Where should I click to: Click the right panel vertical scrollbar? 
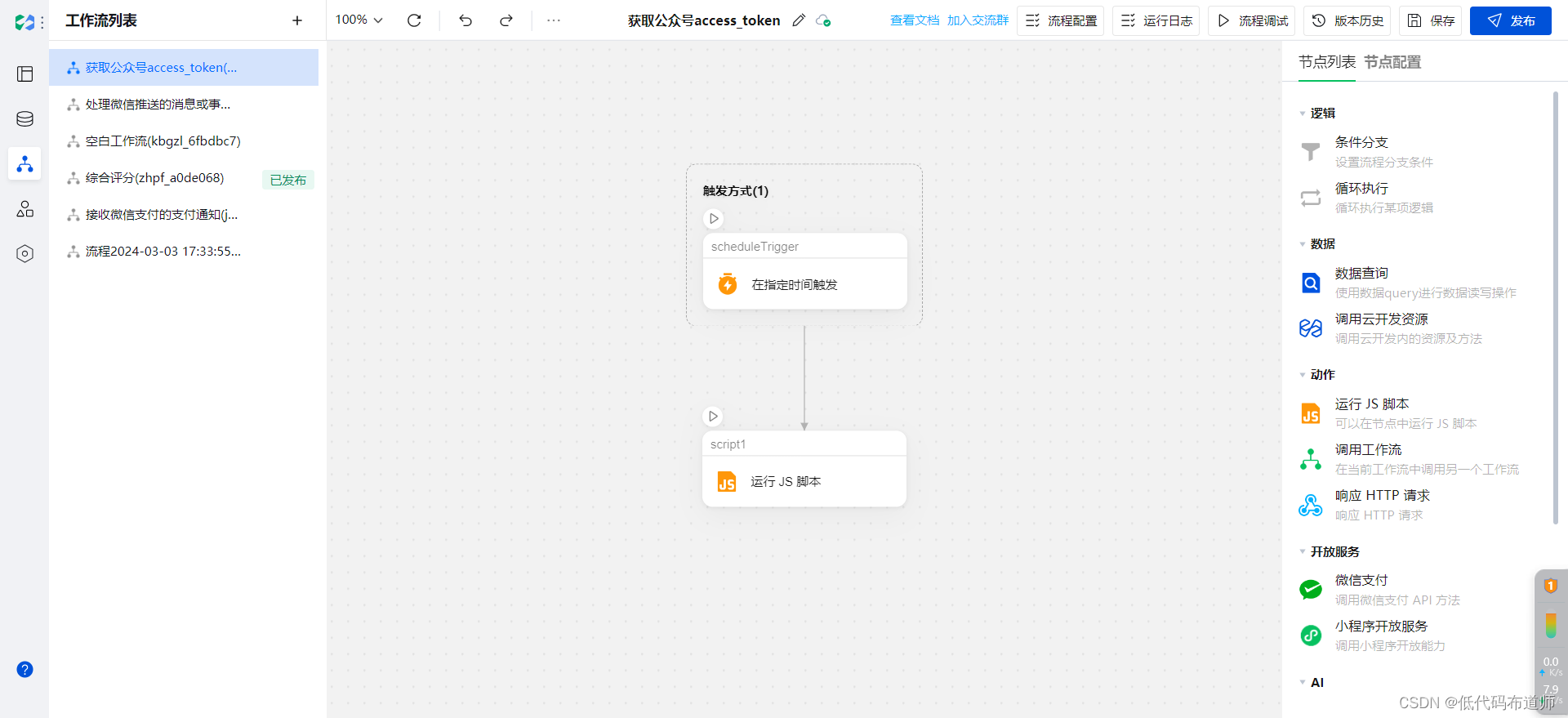click(x=1555, y=307)
